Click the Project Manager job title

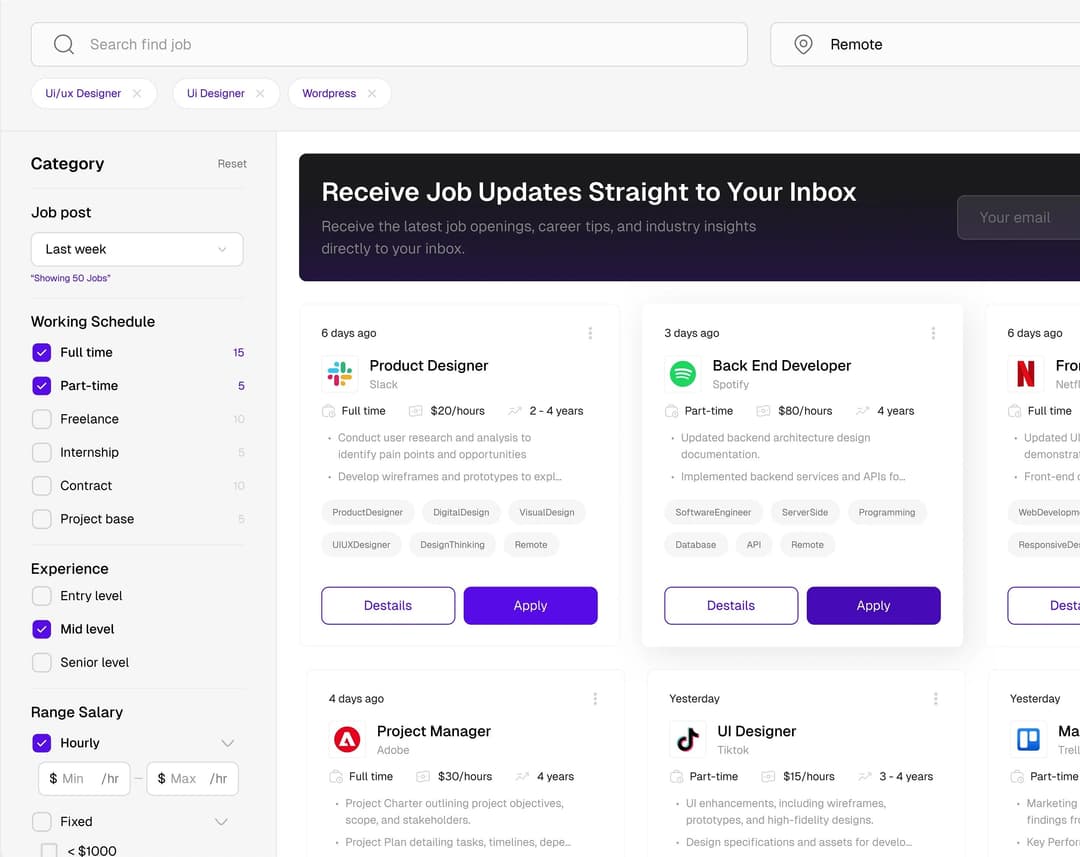[x=434, y=732]
